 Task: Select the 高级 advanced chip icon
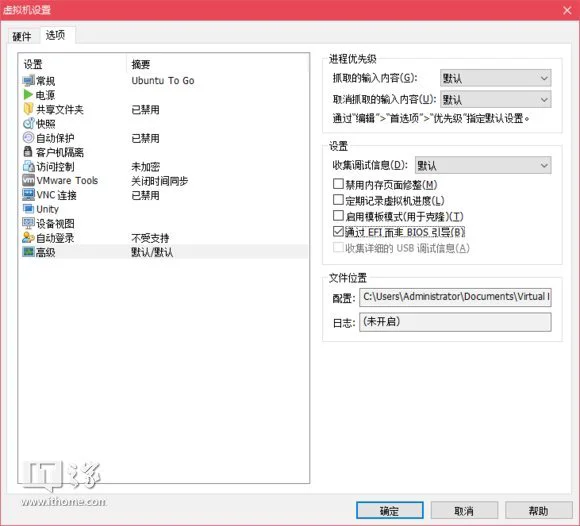[x=28, y=252]
